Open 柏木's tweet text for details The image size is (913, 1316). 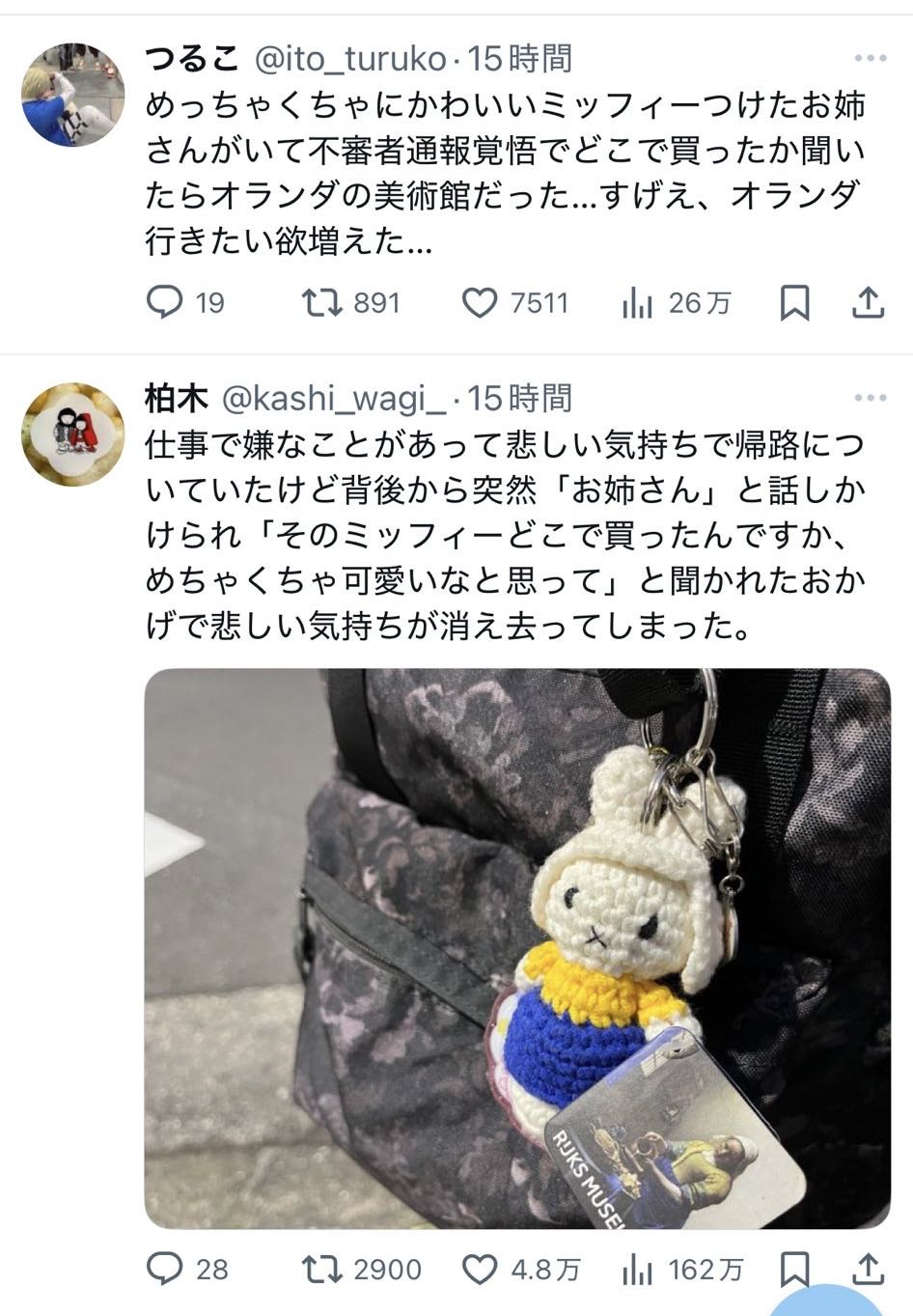[x=506, y=536]
